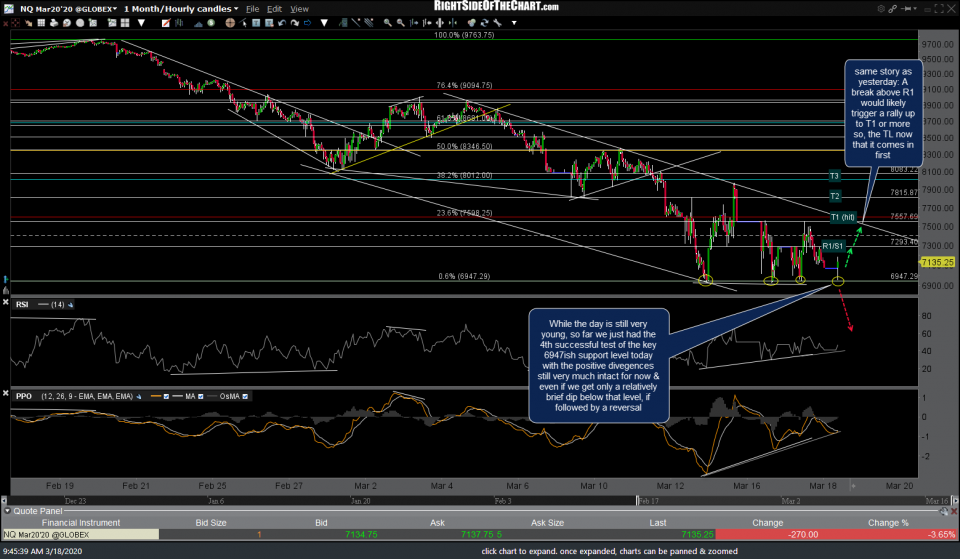Select the NQ Mar20'20 @GLOBEX quote row
Screen dimensions: 960x559
point(479,535)
